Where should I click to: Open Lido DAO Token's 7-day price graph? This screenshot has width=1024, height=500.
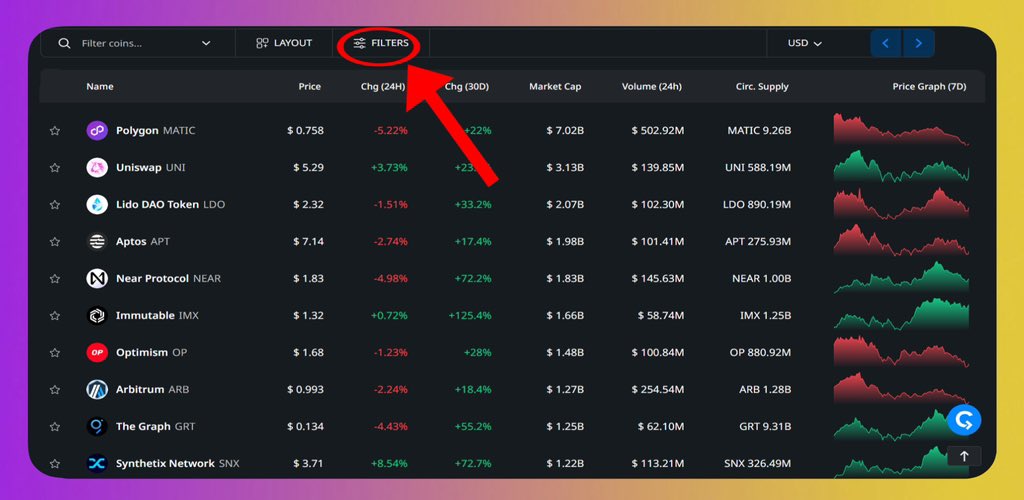tap(901, 203)
